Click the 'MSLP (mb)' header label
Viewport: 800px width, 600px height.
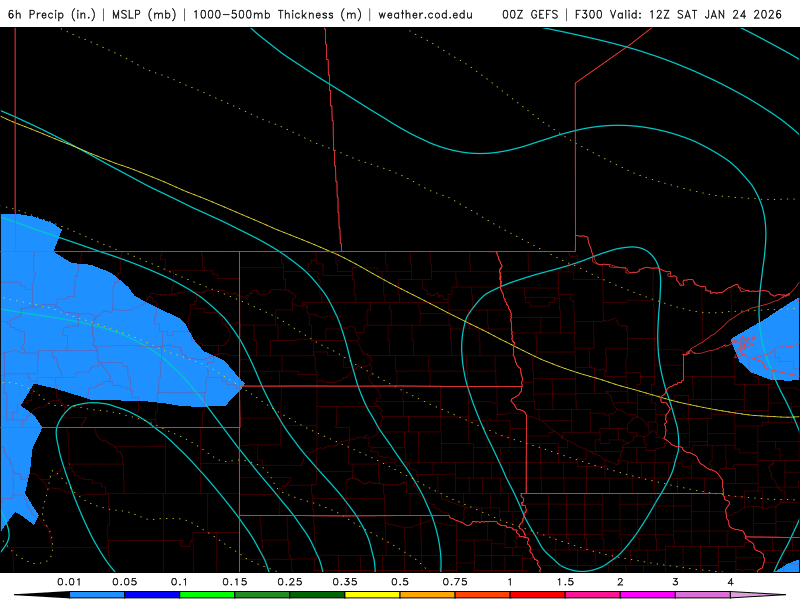coord(144,14)
